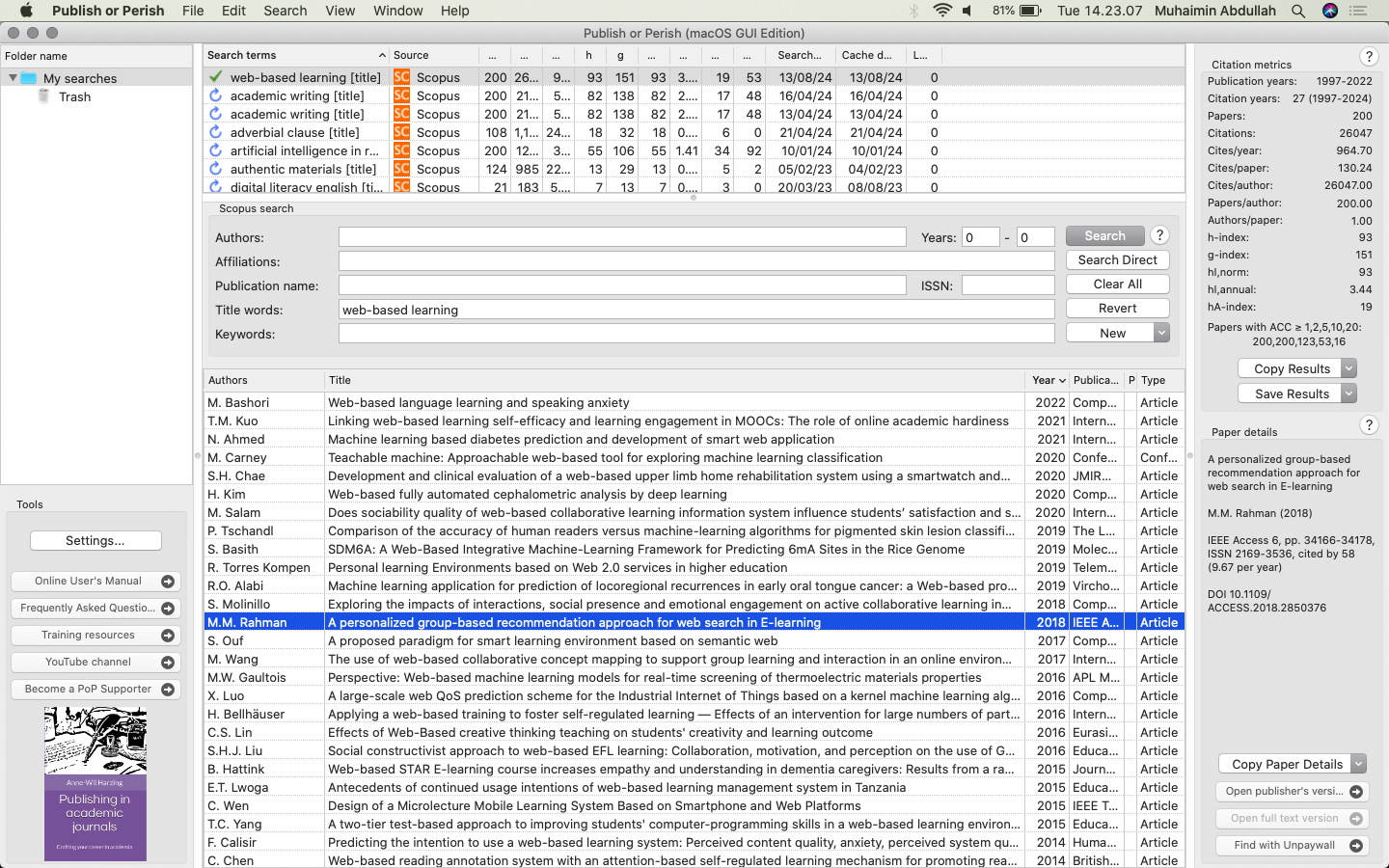The height and width of the screenshot is (868, 1389).
Task: Open the Apple menu
Action: tap(26, 11)
